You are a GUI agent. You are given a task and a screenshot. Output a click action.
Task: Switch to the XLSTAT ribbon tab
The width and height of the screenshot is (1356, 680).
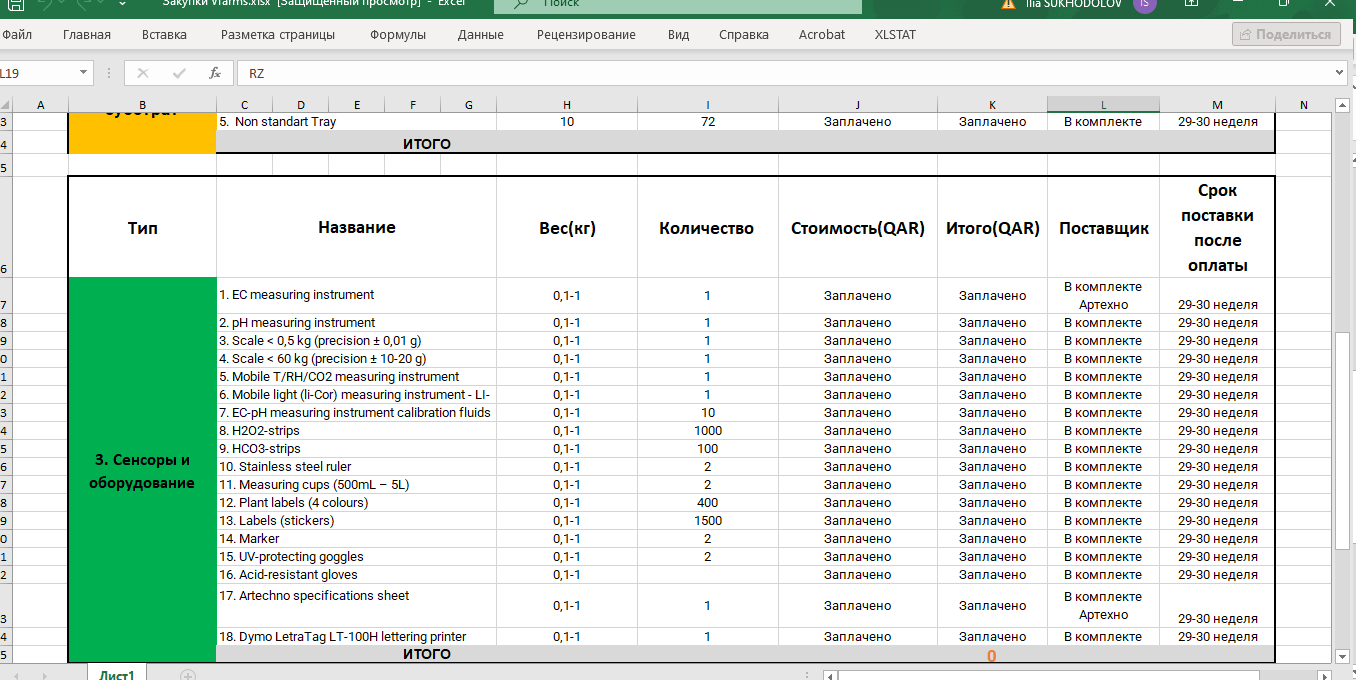[893, 34]
